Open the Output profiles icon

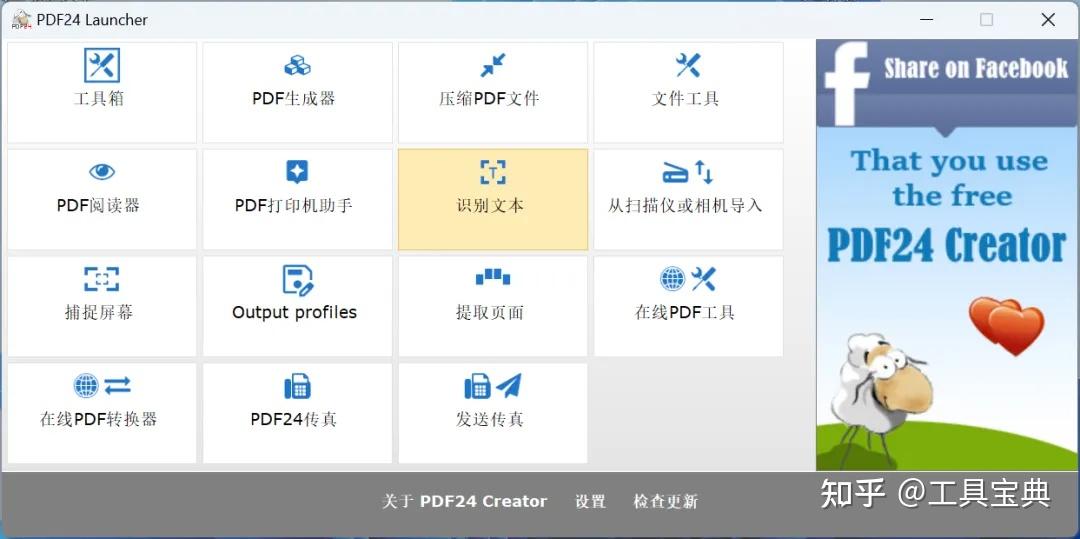tap(298, 279)
